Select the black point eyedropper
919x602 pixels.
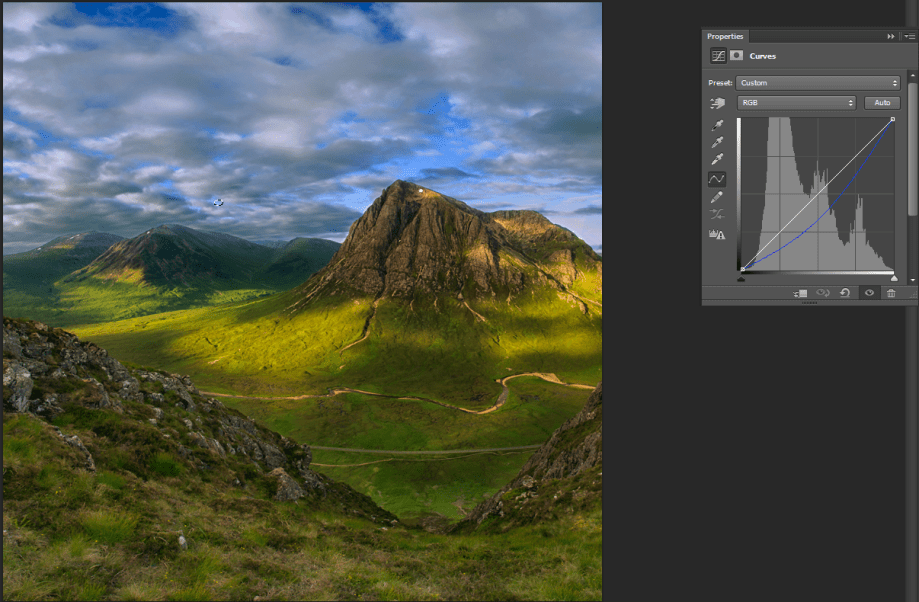pos(717,125)
